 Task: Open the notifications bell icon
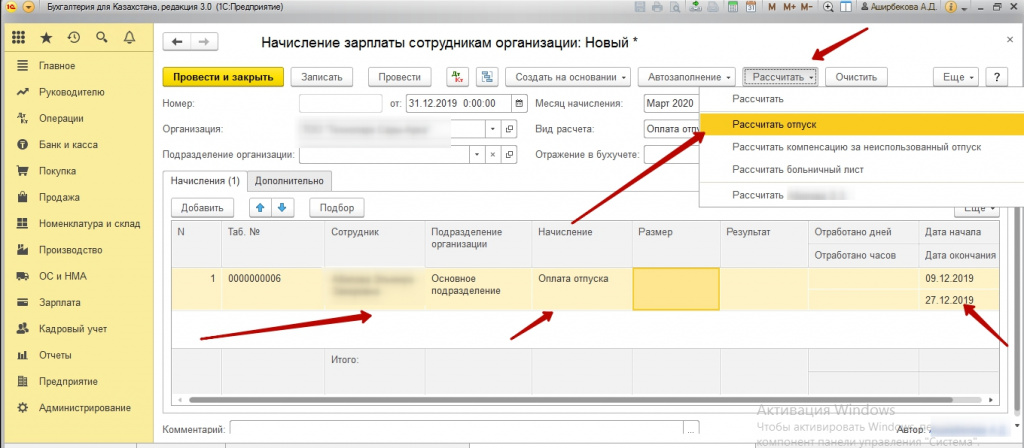[129, 38]
